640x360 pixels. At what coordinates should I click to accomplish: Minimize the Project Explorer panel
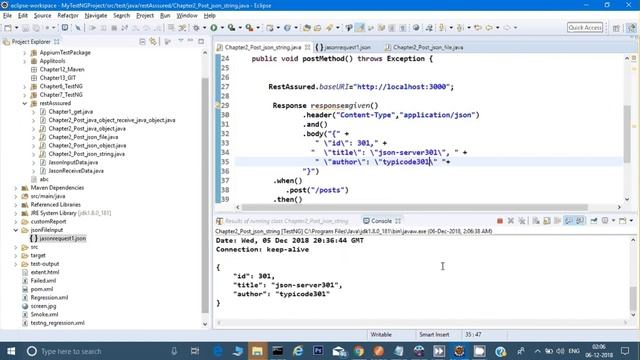click(x=191, y=41)
